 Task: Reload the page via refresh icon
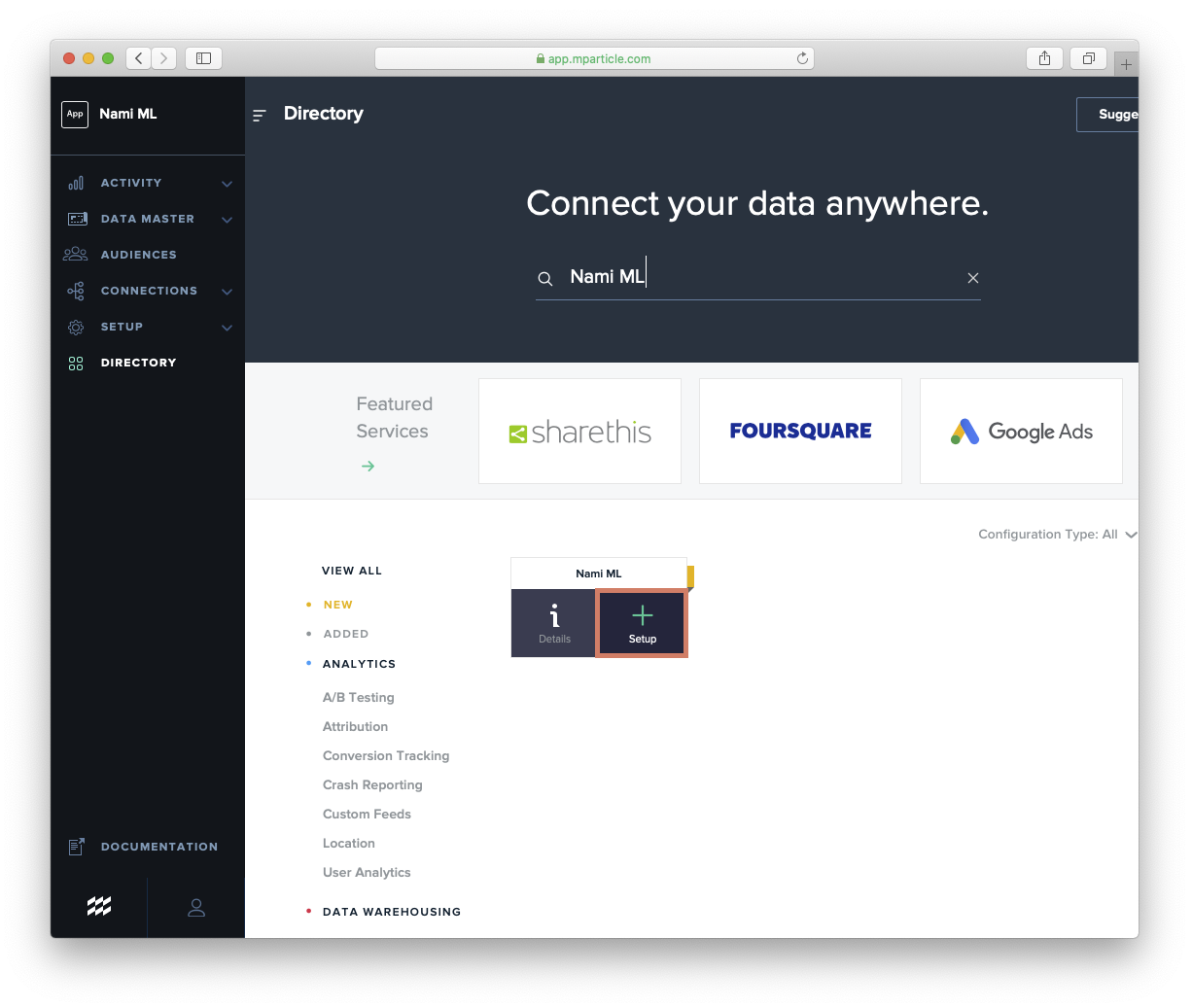pos(802,58)
